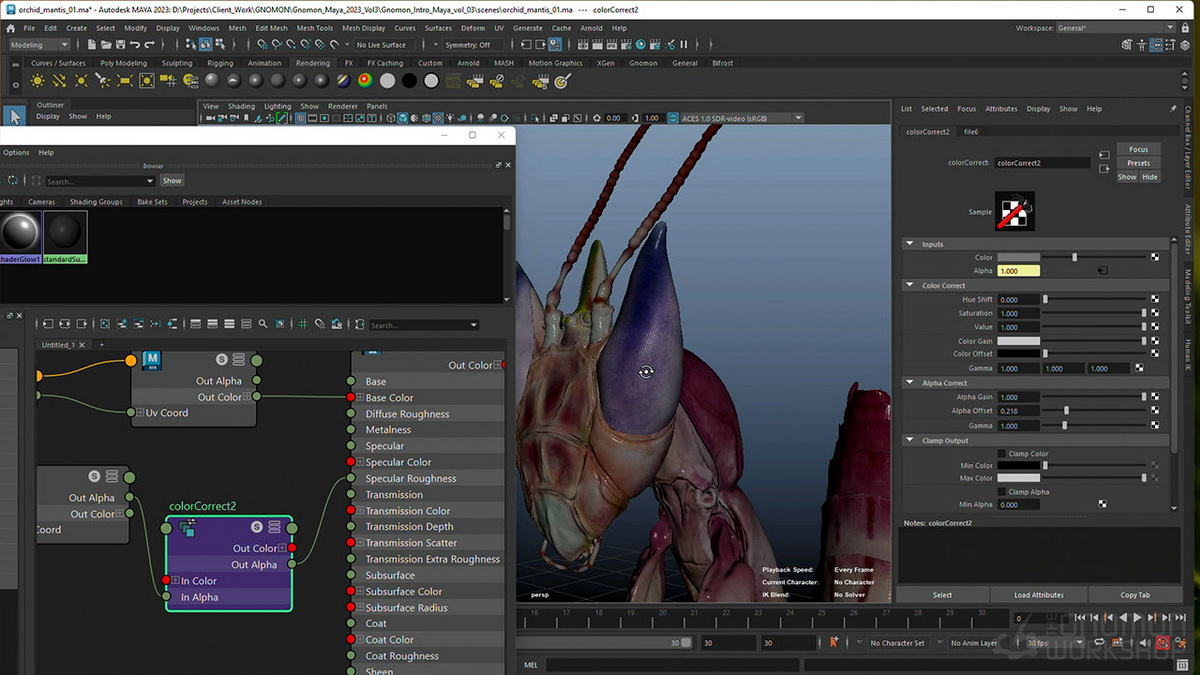Select the standardSurface shader thumbnail

[x=65, y=237]
